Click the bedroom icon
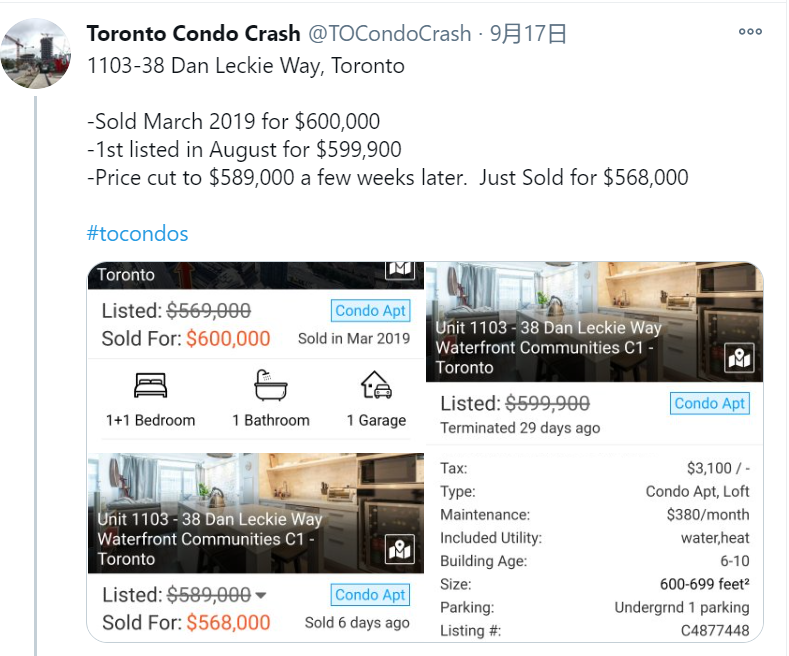This screenshot has width=789, height=656. pos(150,385)
